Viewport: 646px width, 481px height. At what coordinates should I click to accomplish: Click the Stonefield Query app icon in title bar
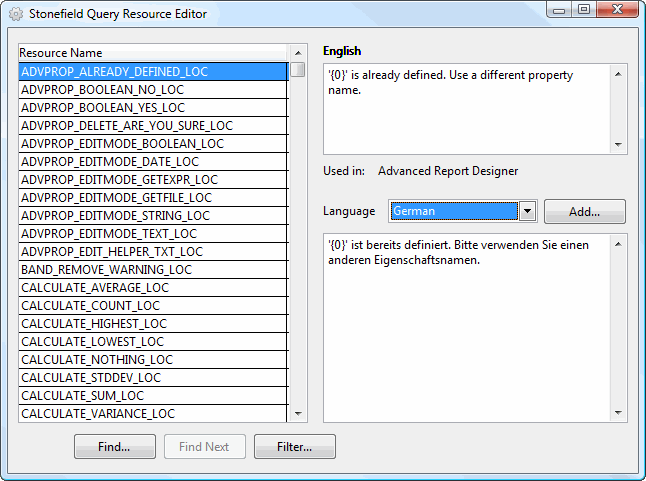coord(16,14)
